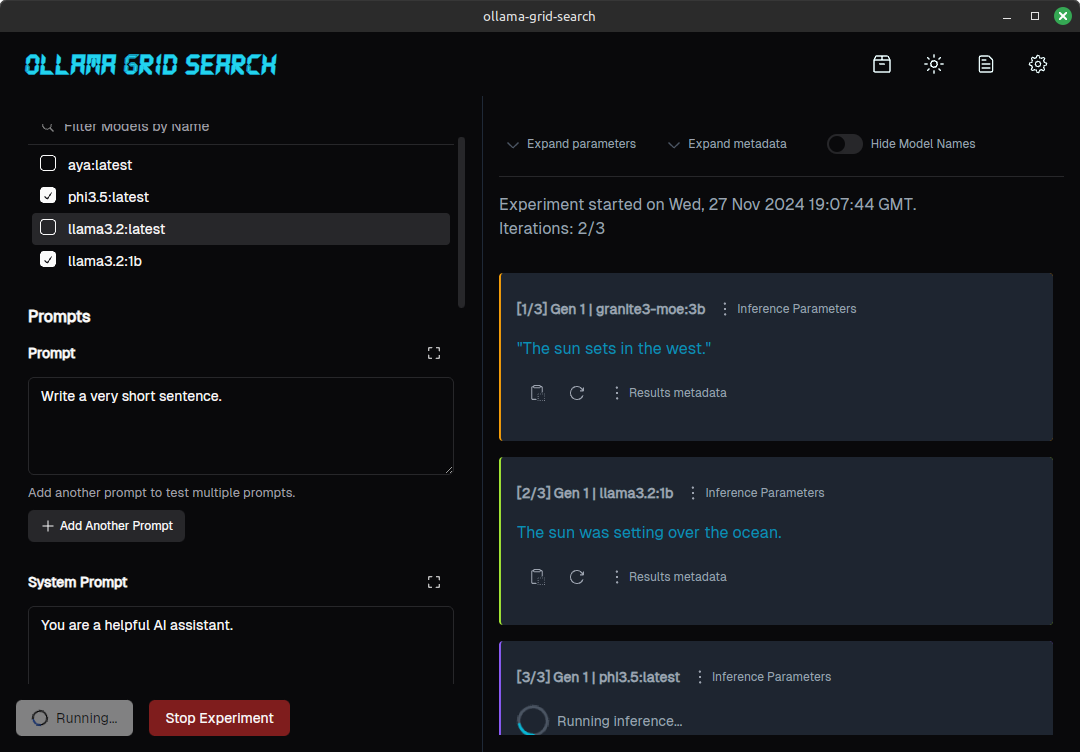Click into the Prompt text area
The width and height of the screenshot is (1080, 752).
pos(241,426)
